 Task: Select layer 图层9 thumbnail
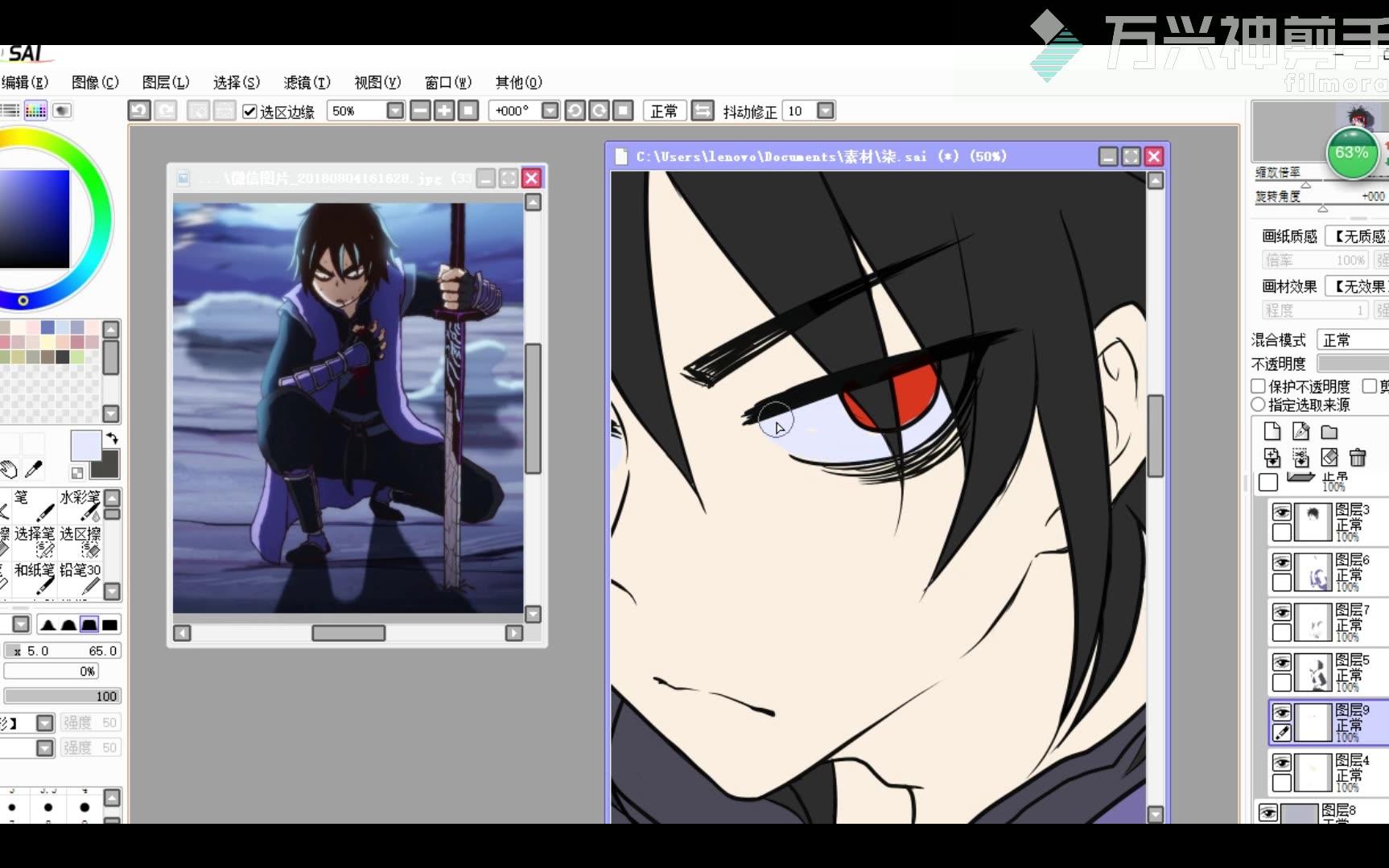pos(1313,722)
